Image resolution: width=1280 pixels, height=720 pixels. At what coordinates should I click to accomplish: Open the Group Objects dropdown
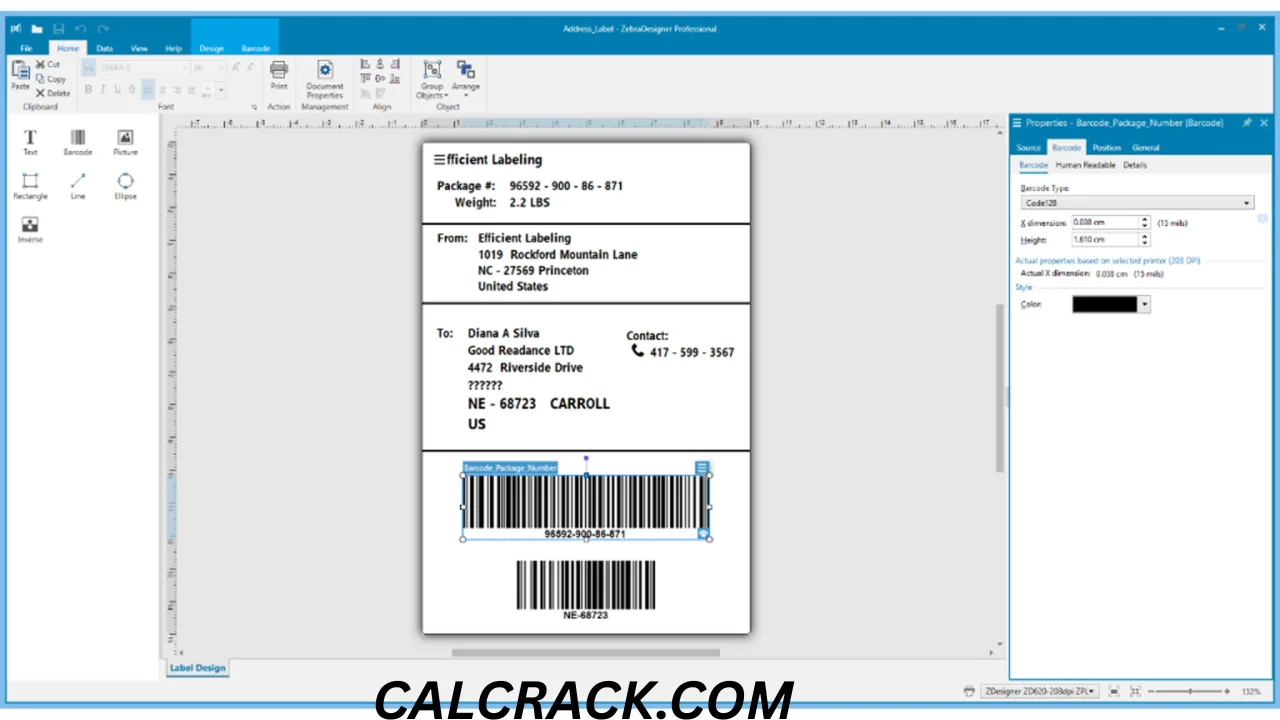pos(432,79)
